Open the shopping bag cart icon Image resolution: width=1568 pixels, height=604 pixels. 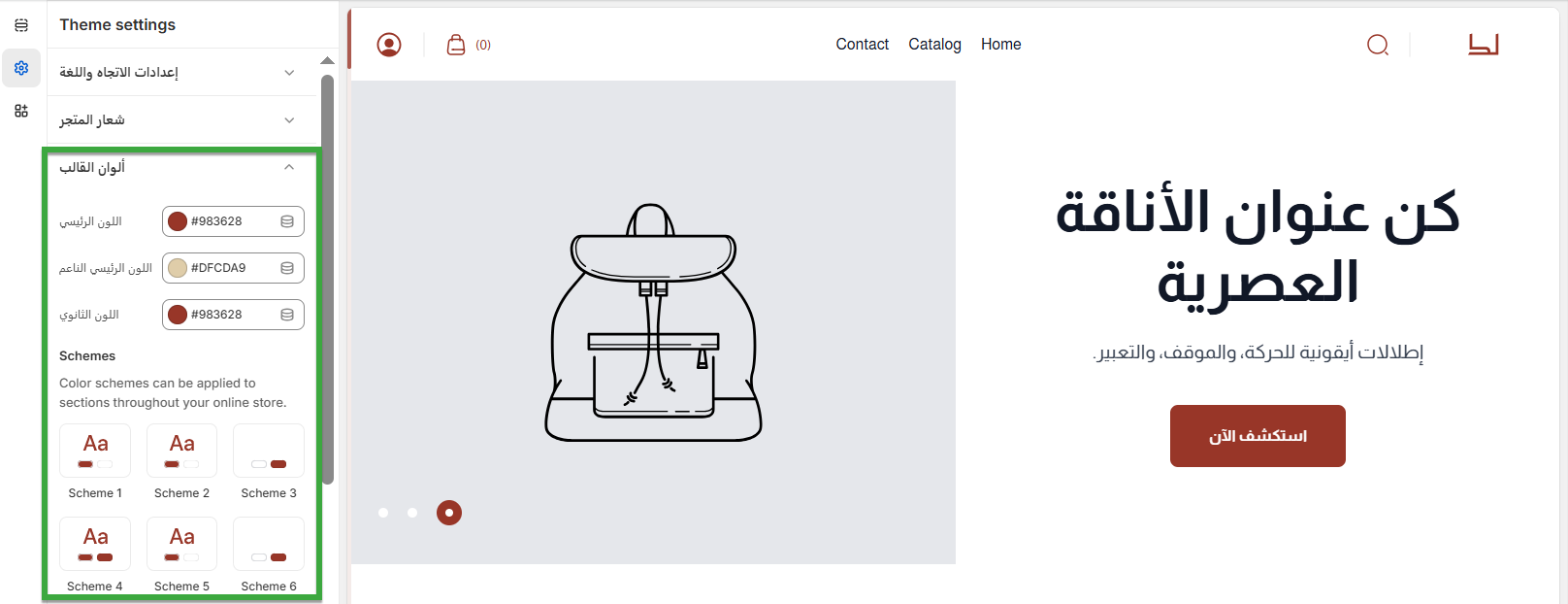click(x=456, y=45)
